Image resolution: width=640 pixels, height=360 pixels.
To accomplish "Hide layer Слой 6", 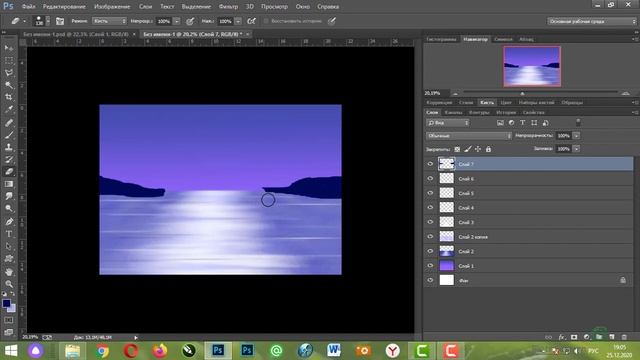I will point(430,178).
